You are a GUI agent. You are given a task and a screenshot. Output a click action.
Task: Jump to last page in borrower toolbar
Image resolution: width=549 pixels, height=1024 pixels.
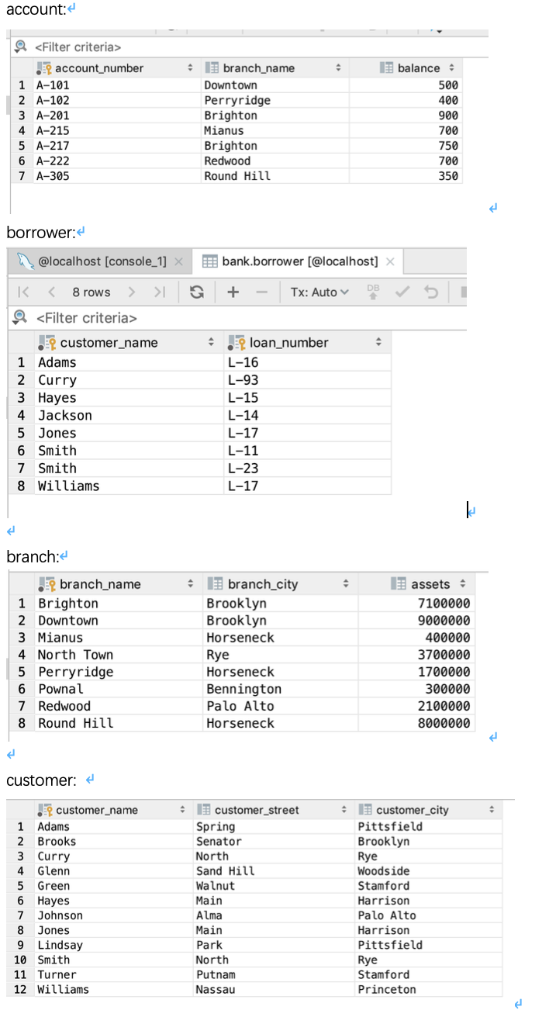tap(159, 292)
